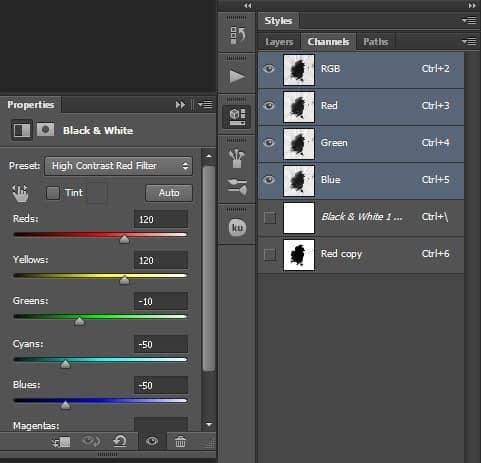Click the Auto button
This screenshot has width=481, height=463.
click(169, 193)
